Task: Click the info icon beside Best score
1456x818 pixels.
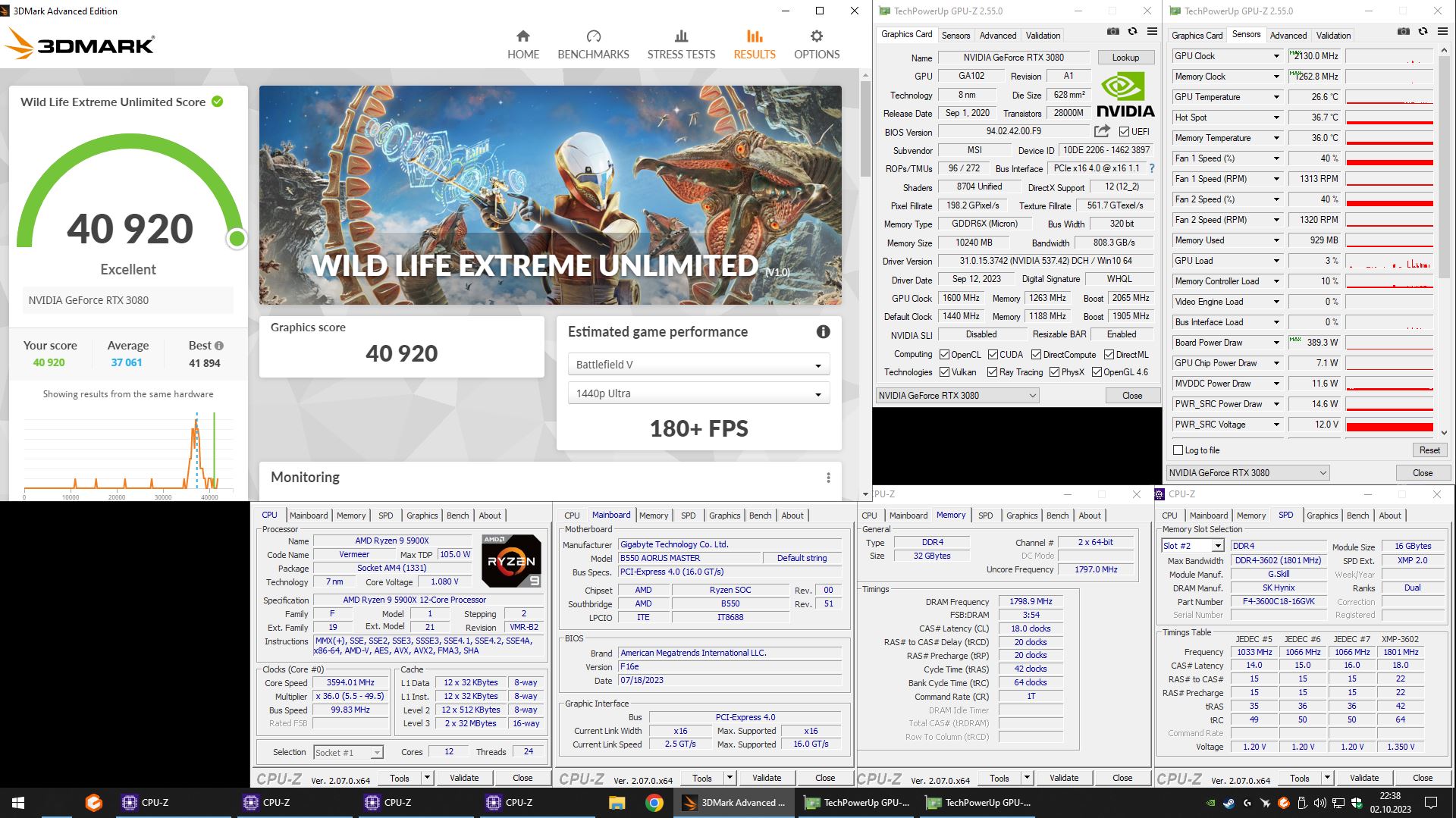Action: 219,346
